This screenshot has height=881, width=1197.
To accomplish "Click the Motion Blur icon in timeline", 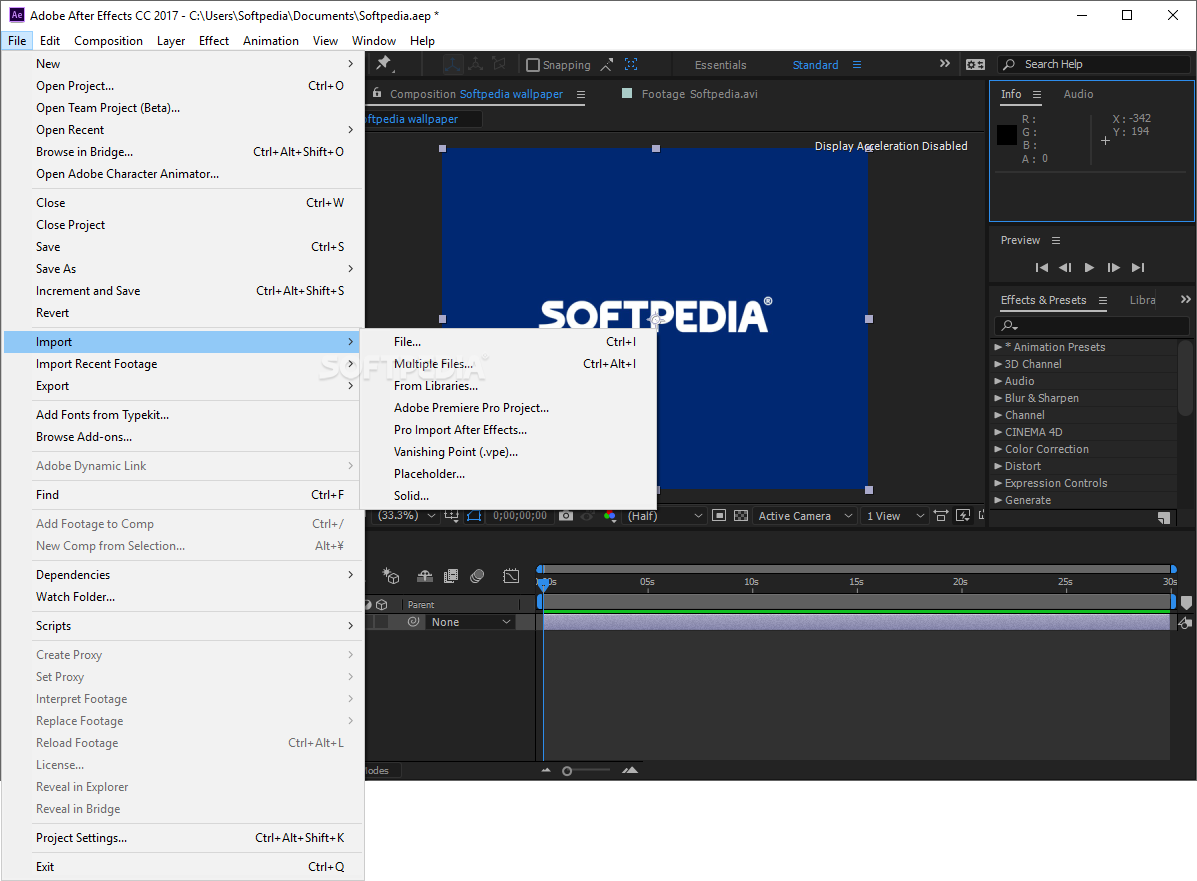I will click(477, 576).
